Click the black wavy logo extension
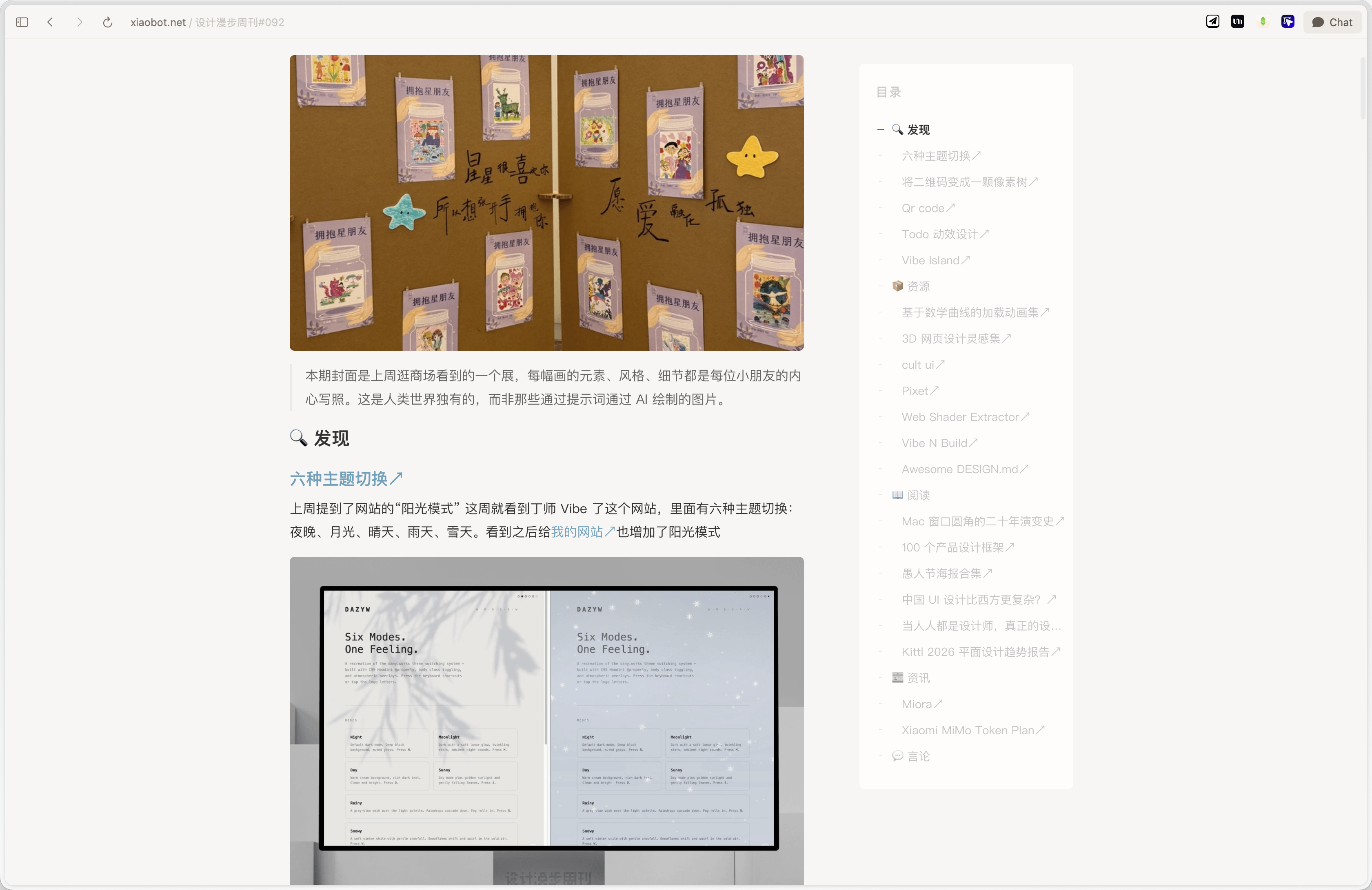 point(1237,22)
